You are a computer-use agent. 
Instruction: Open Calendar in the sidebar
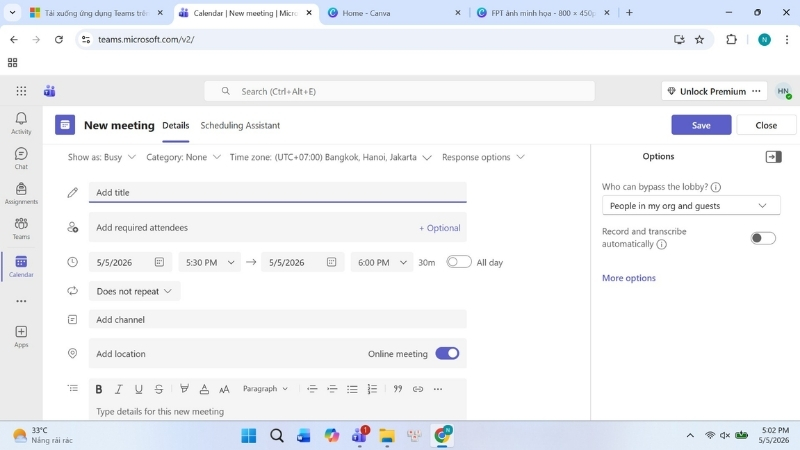coord(21,266)
